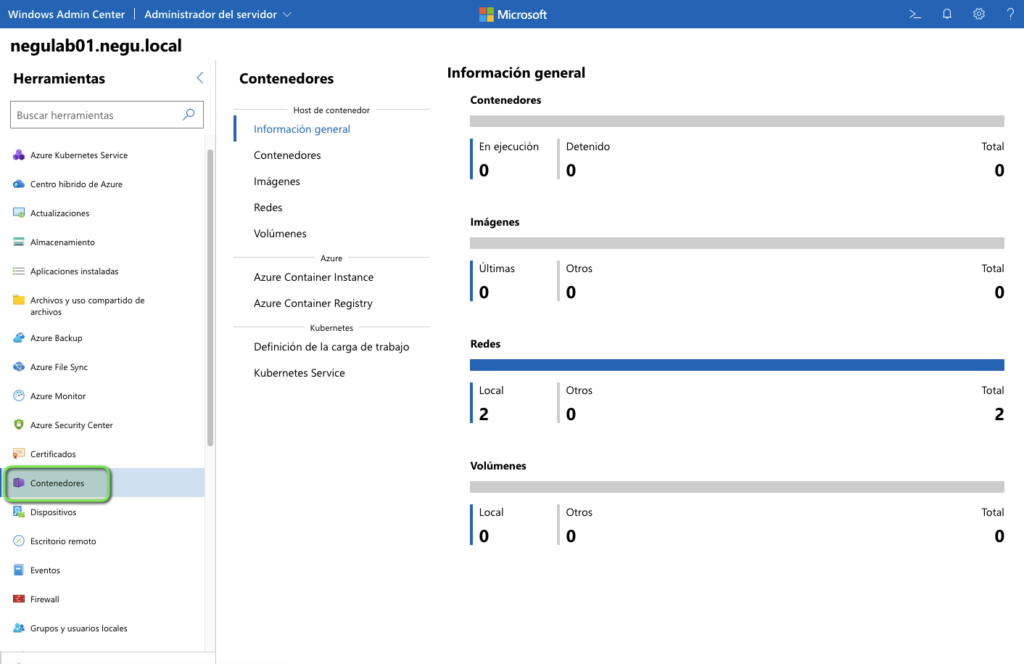1024x664 pixels.
Task: Open the Firewall tool
Action: coord(43,599)
